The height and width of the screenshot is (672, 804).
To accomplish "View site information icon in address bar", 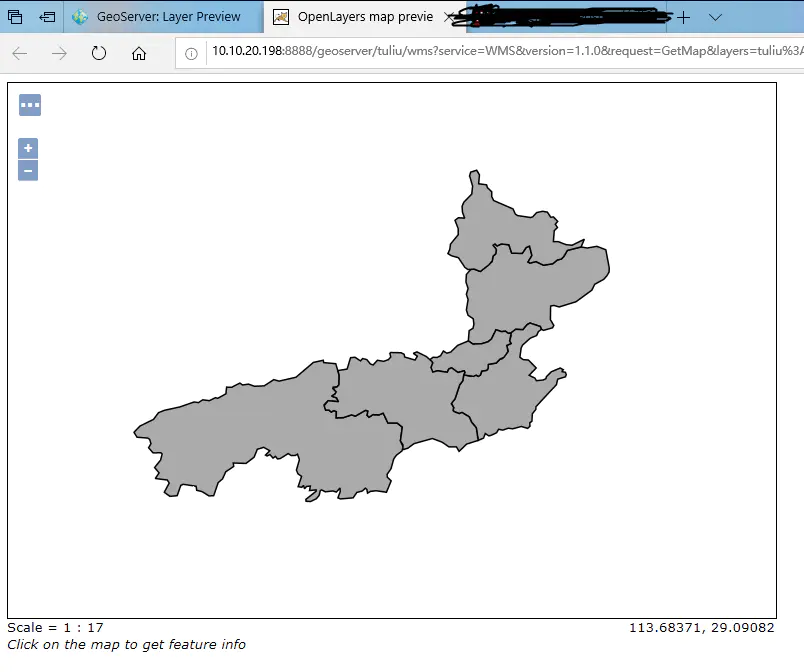I will (x=191, y=54).
